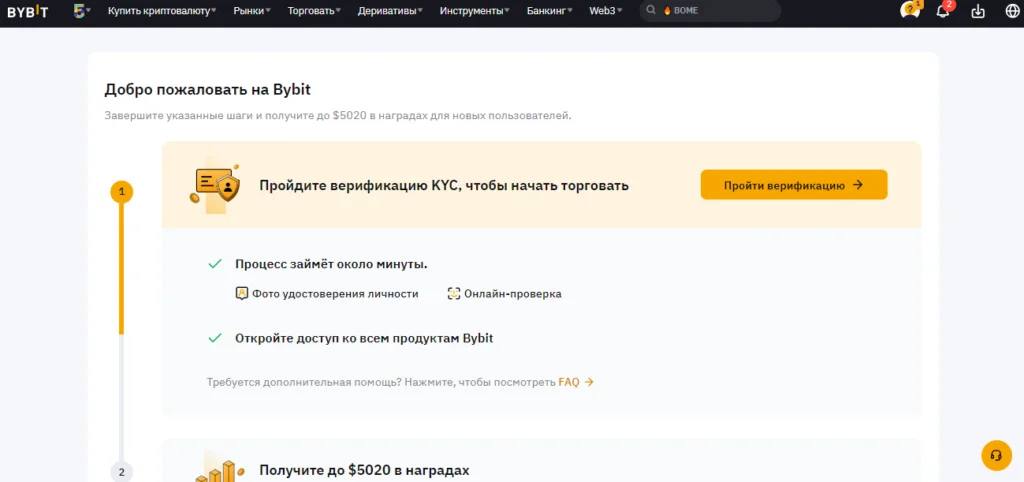The image size is (1024, 482).
Task: Click step 2 circle marker
Action: pos(121,472)
